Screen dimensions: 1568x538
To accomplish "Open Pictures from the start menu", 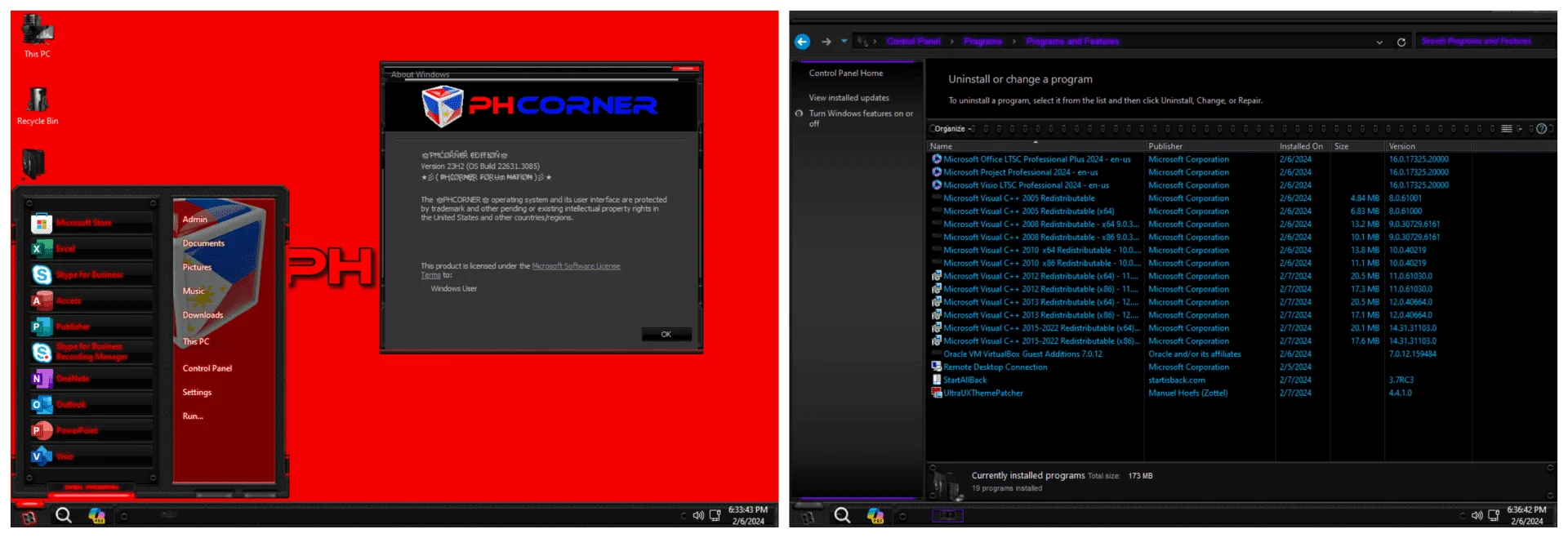I will pyautogui.click(x=197, y=267).
